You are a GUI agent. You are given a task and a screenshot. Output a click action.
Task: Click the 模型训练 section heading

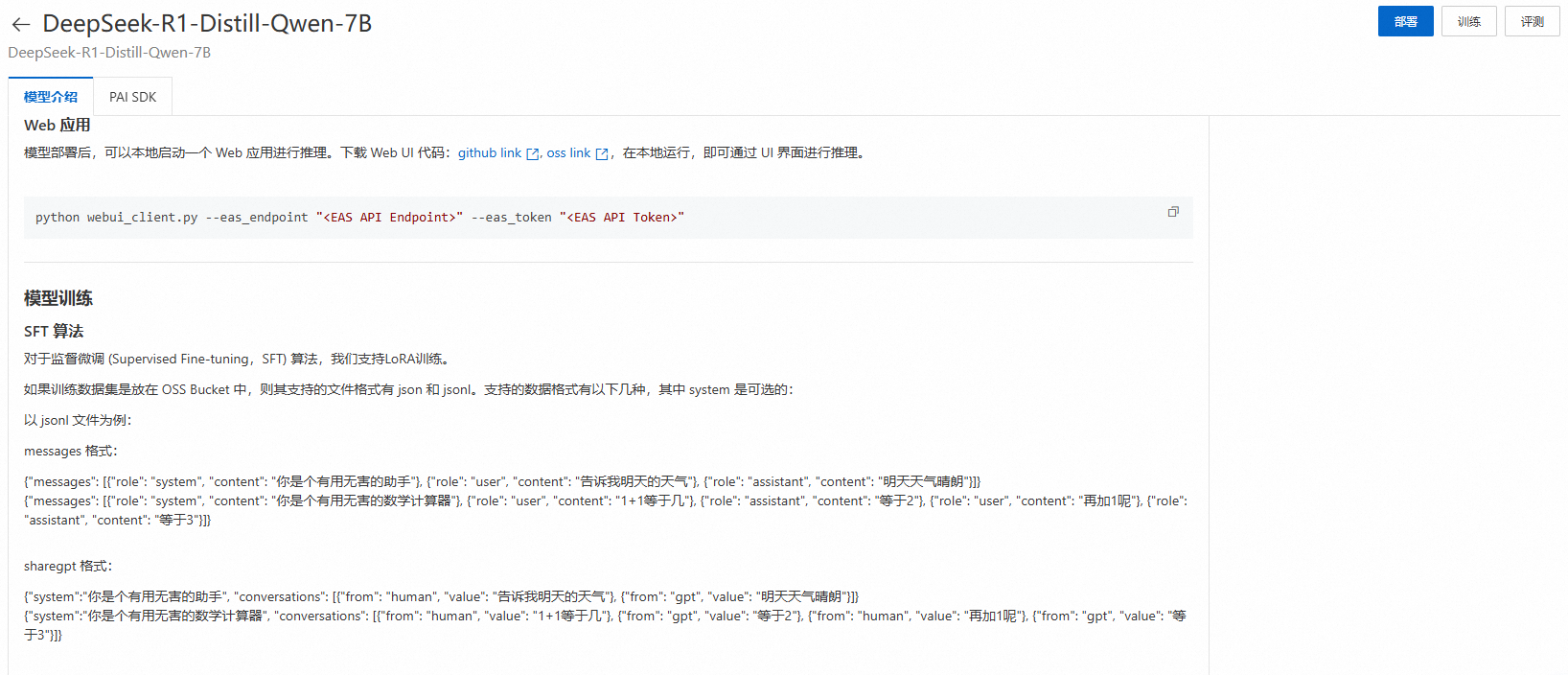click(x=58, y=298)
